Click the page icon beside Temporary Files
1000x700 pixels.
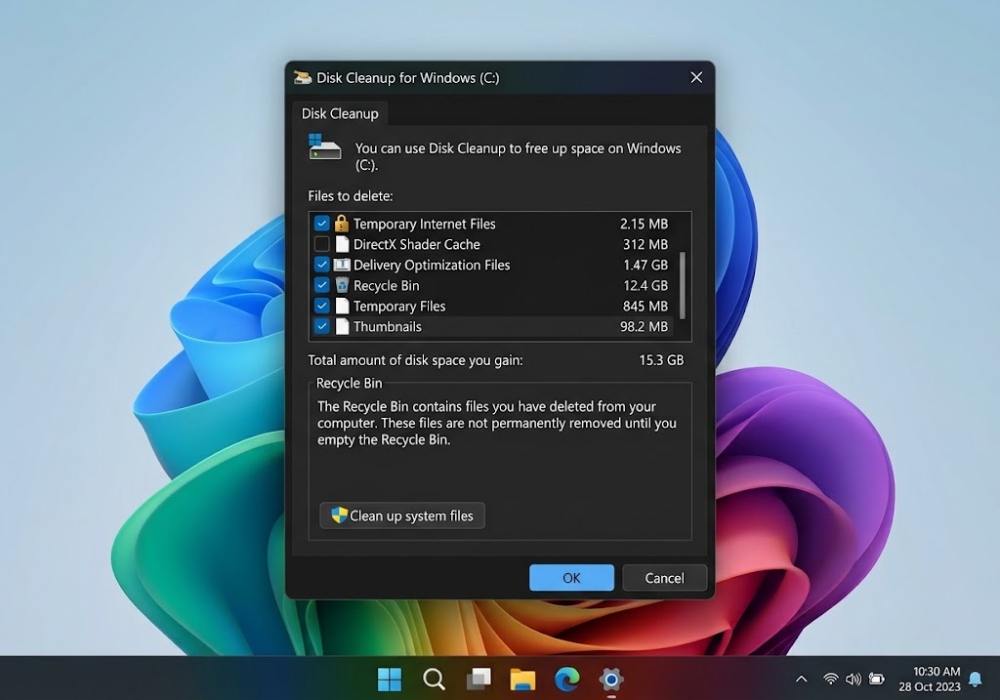click(x=342, y=306)
